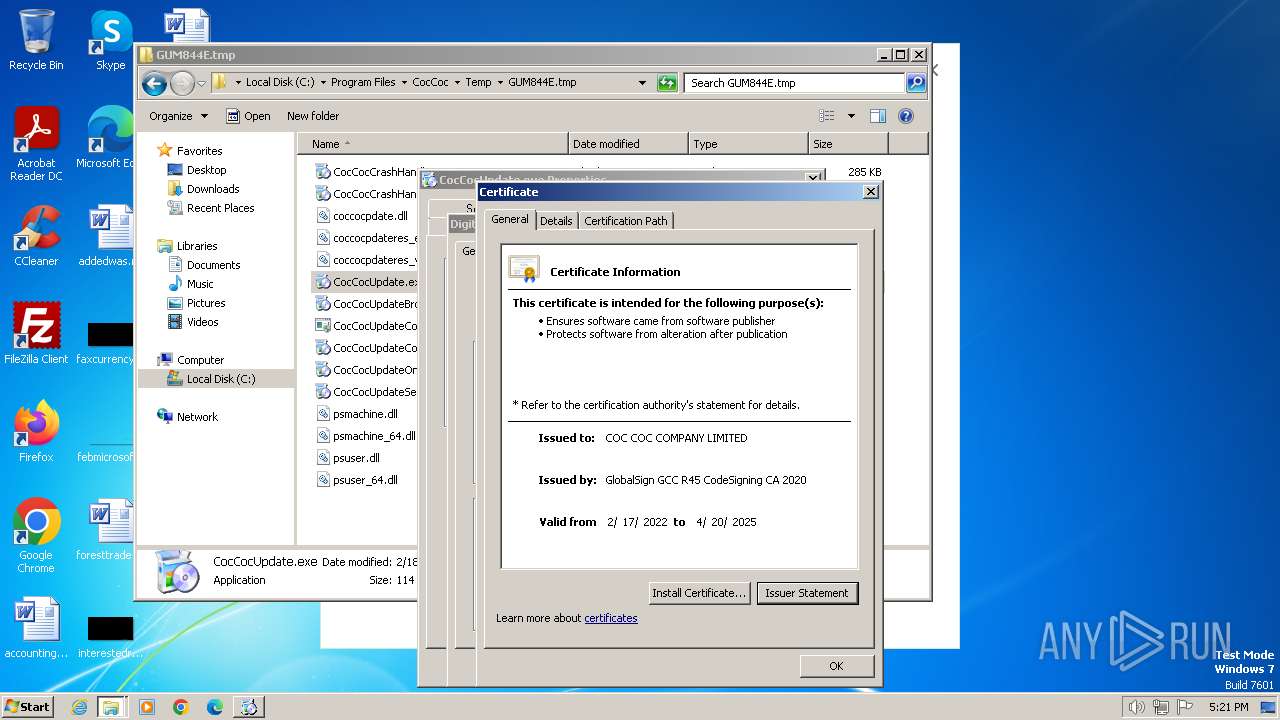1280x720 pixels.
Task: Select Downloads in navigation pane
Action: pyautogui.click(x=213, y=189)
